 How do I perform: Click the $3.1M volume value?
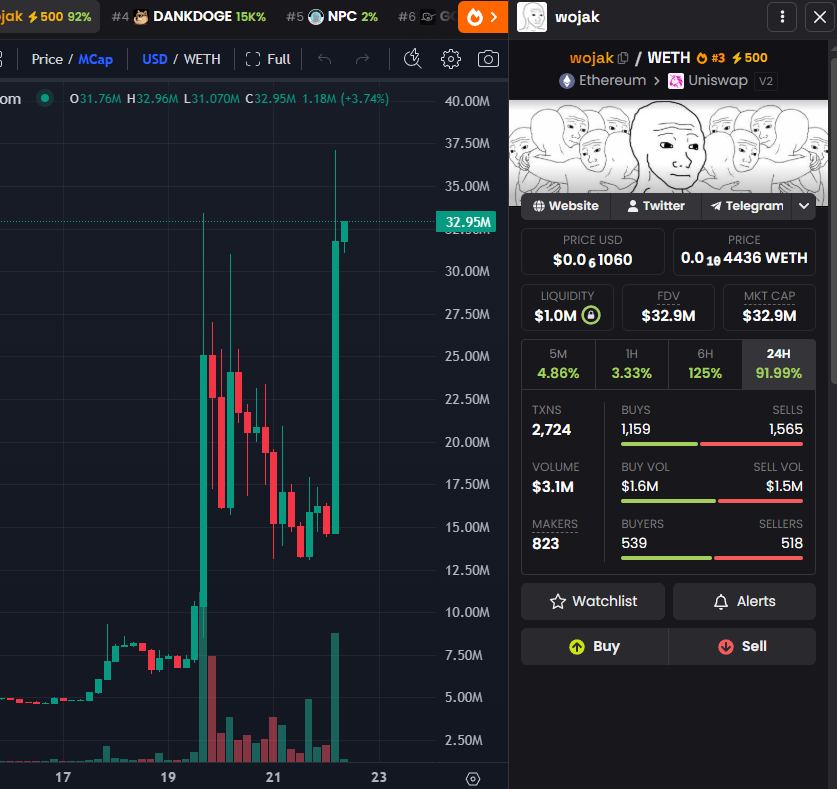tap(552, 487)
